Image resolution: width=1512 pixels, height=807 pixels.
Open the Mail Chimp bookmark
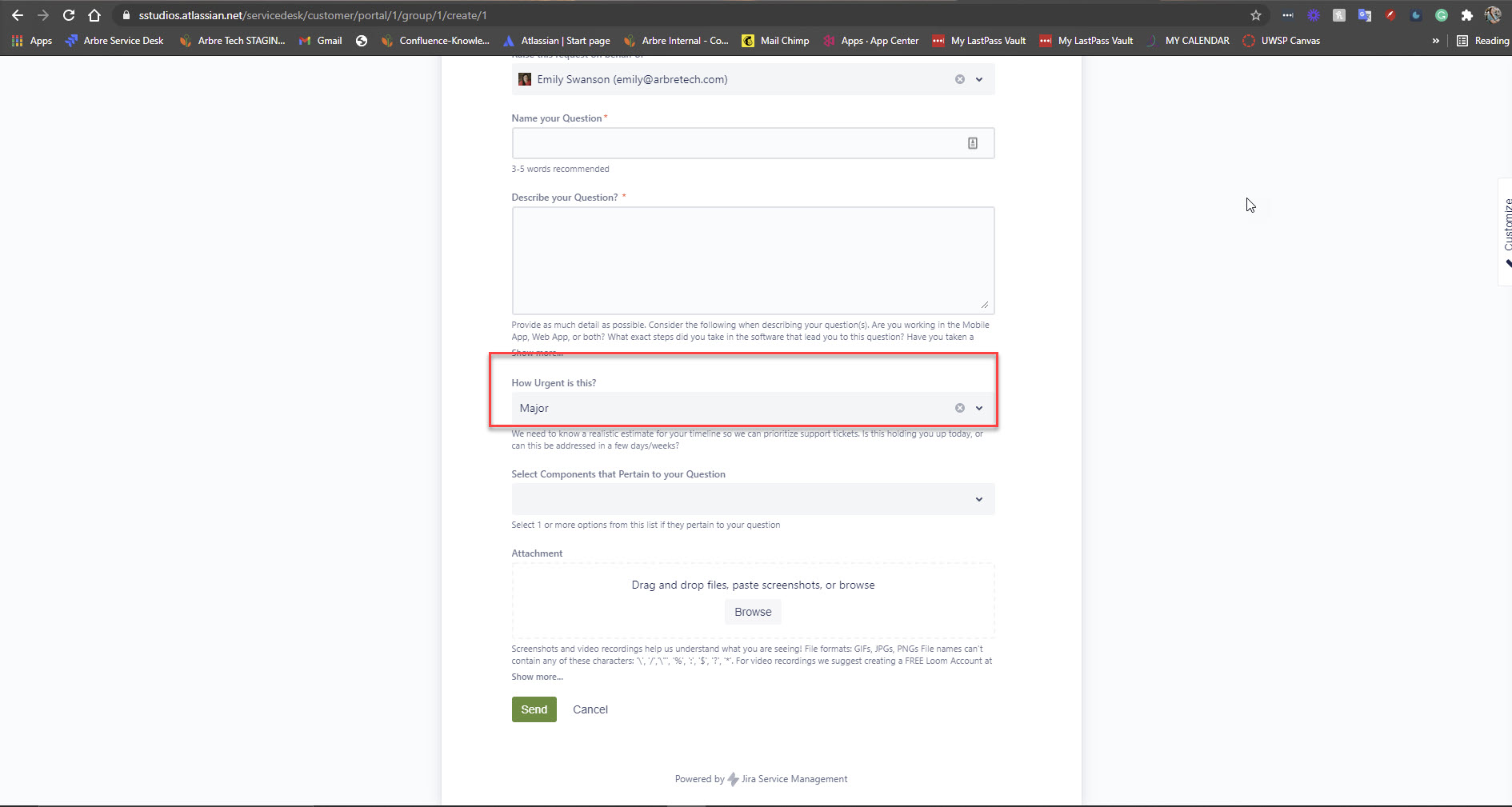[776, 41]
